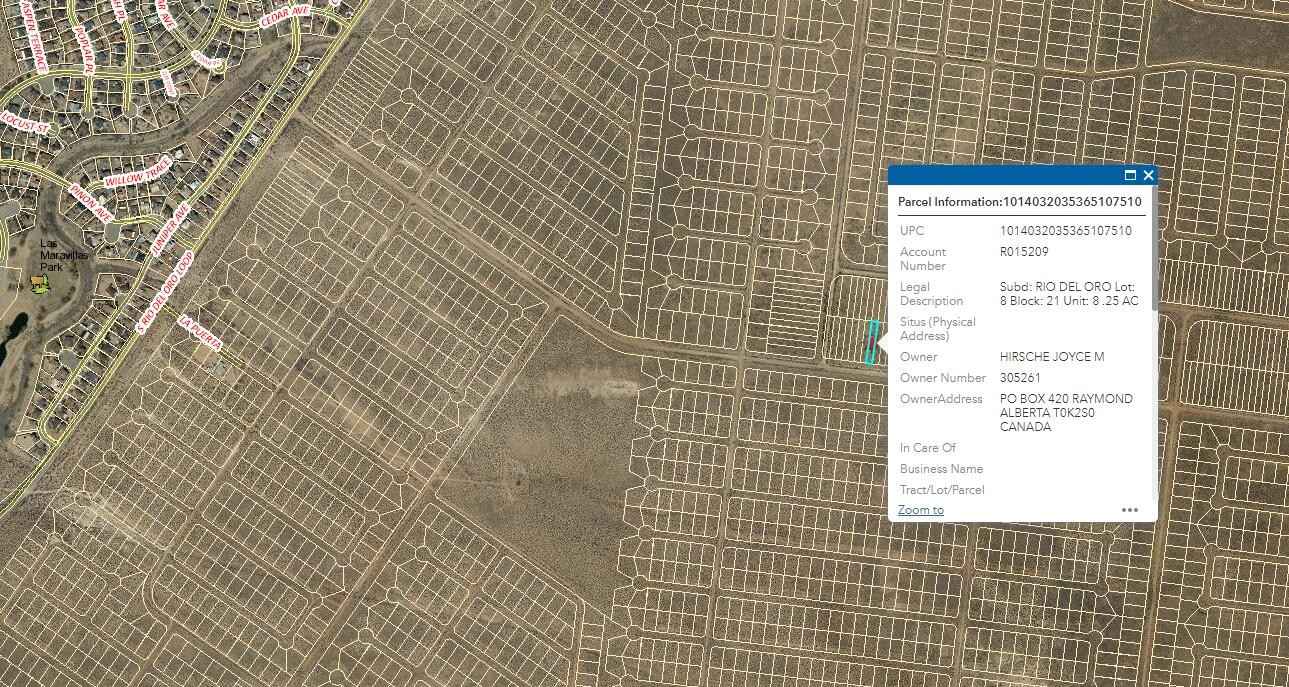The height and width of the screenshot is (687, 1289).
Task: Close the Parcel Information popup
Action: tap(1148, 175)
